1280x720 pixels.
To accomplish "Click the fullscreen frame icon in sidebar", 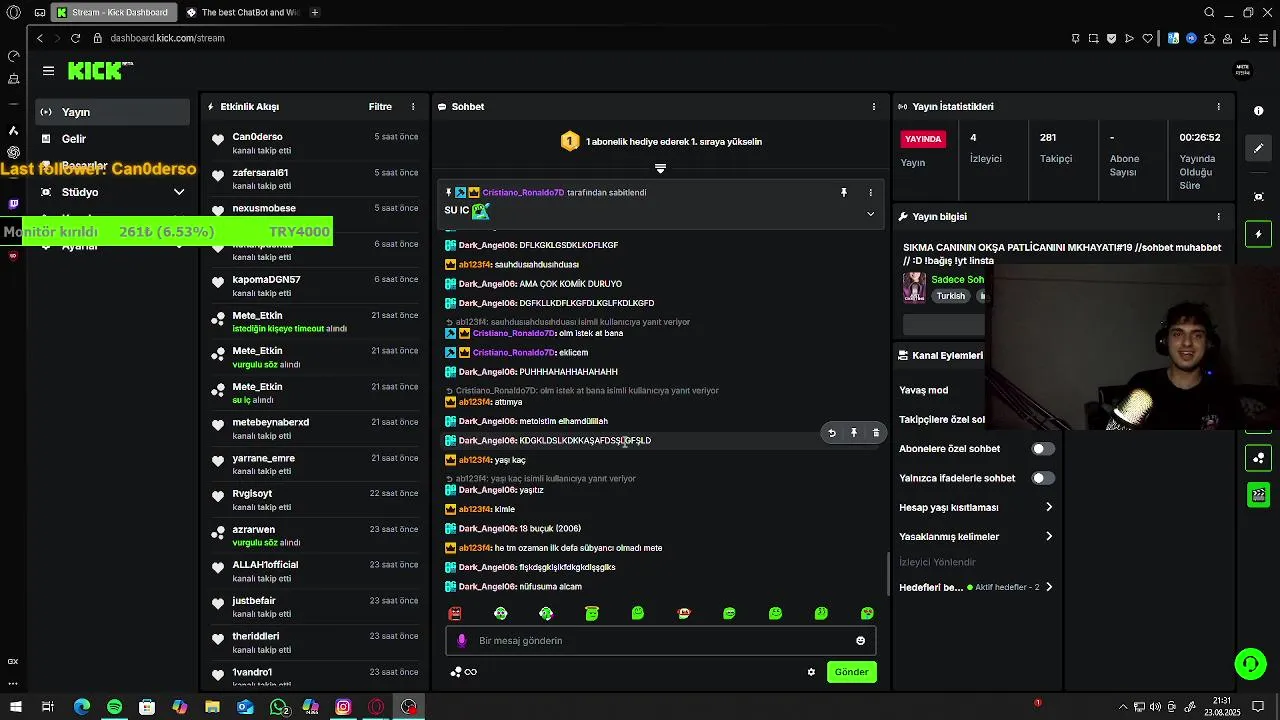I will pyautogui.click(x=1259, y=197).
